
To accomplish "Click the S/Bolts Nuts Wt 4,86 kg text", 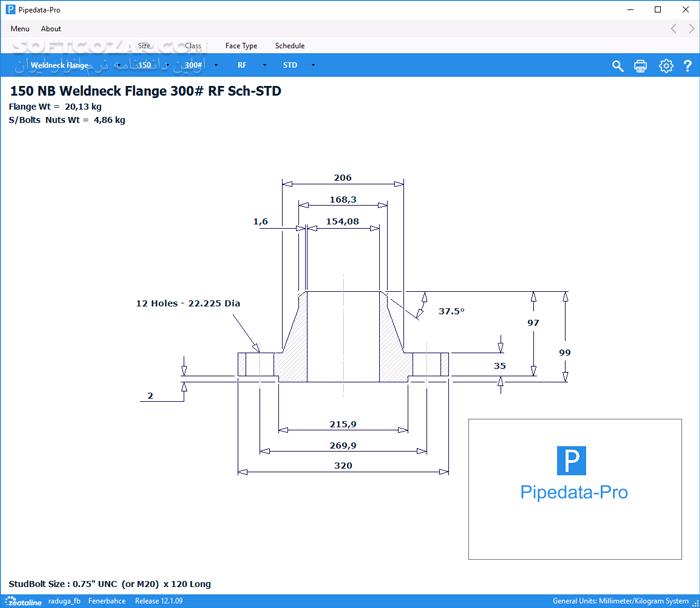I will pyautogui.click(x=67, y=120).
